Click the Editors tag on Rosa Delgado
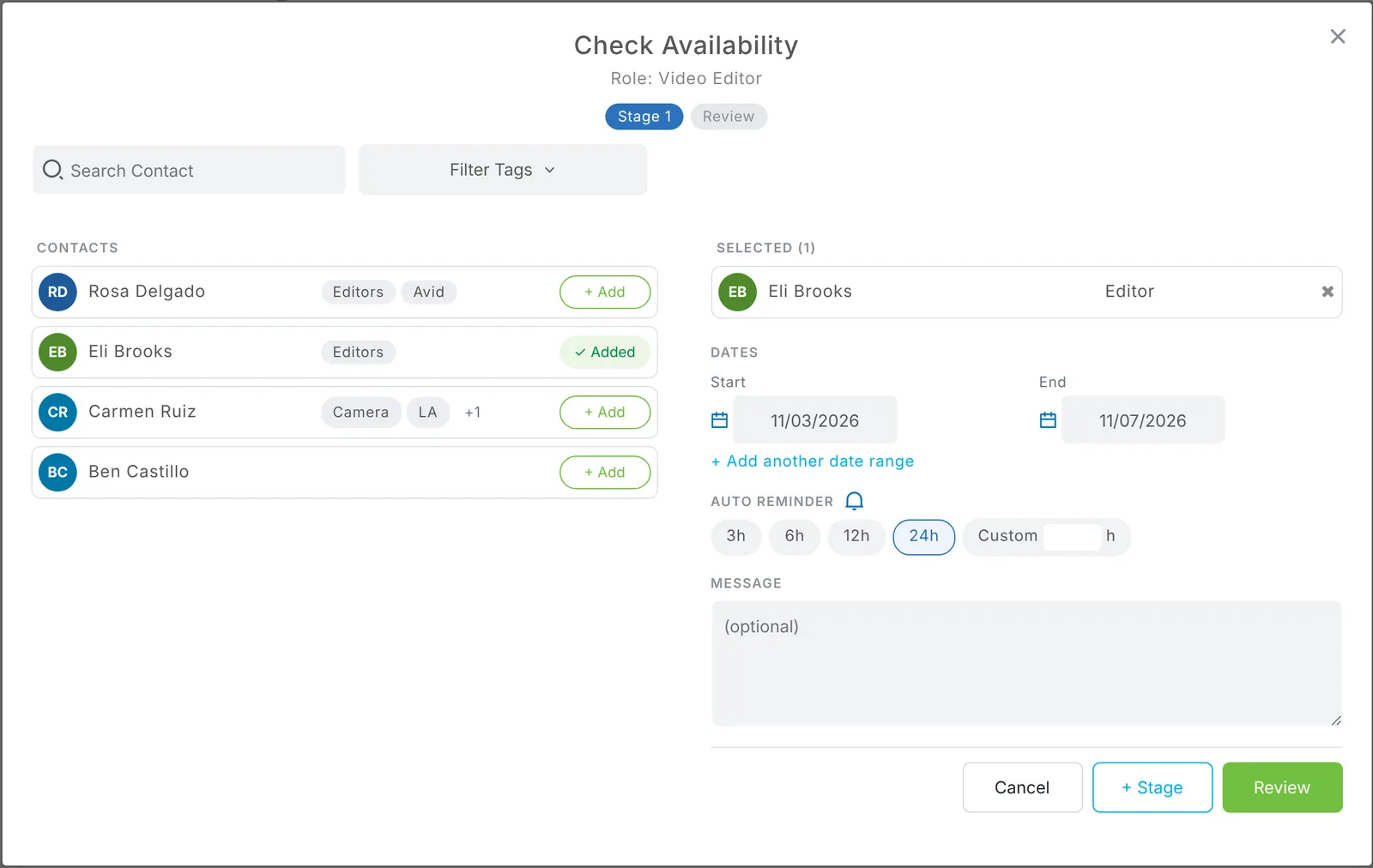This screenshot has width=1373, height=868. pos(358,292)
